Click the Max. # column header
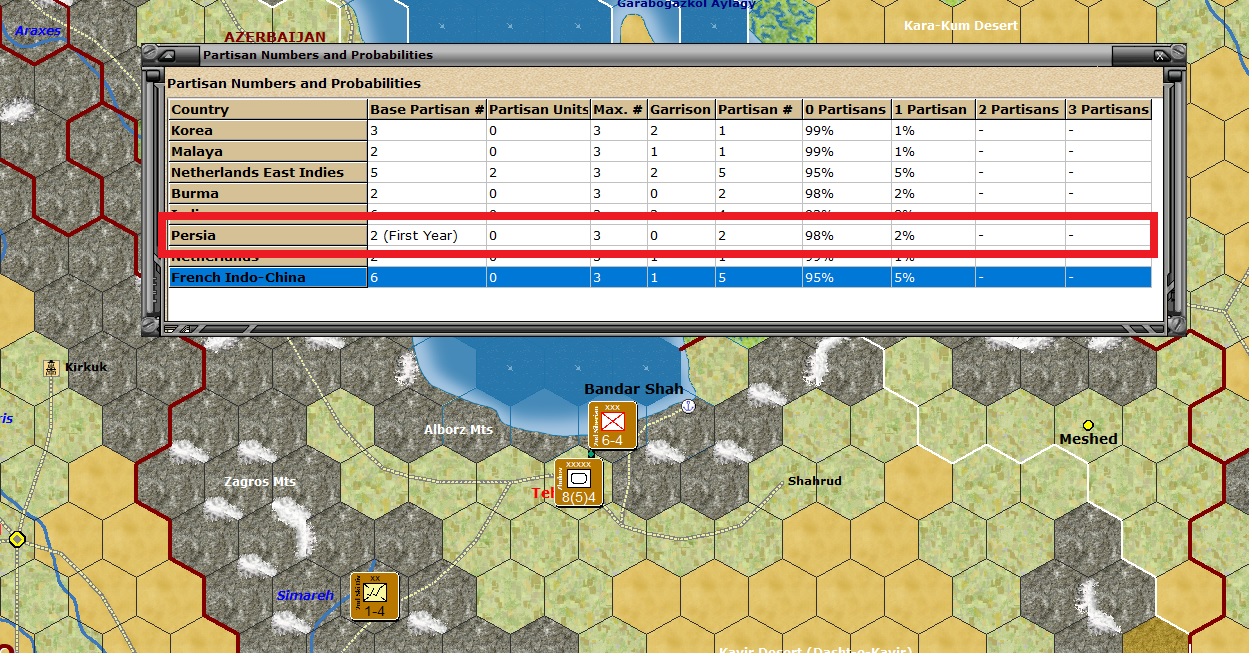Viewport: 1252px width, 656px height. tap(619, 110)
